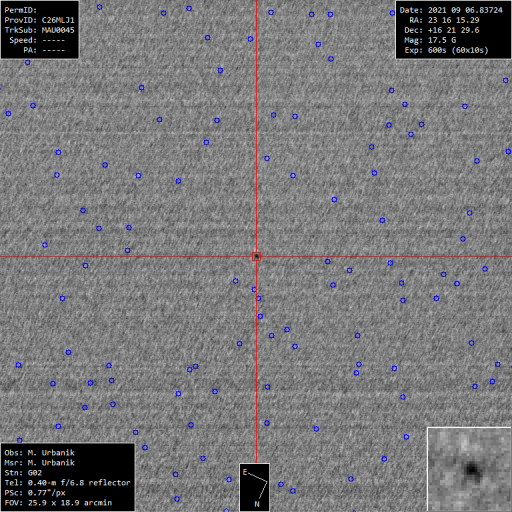Click the red target box at crosshair center
This screenshot has width=512, height=512.
coord(256,256)
